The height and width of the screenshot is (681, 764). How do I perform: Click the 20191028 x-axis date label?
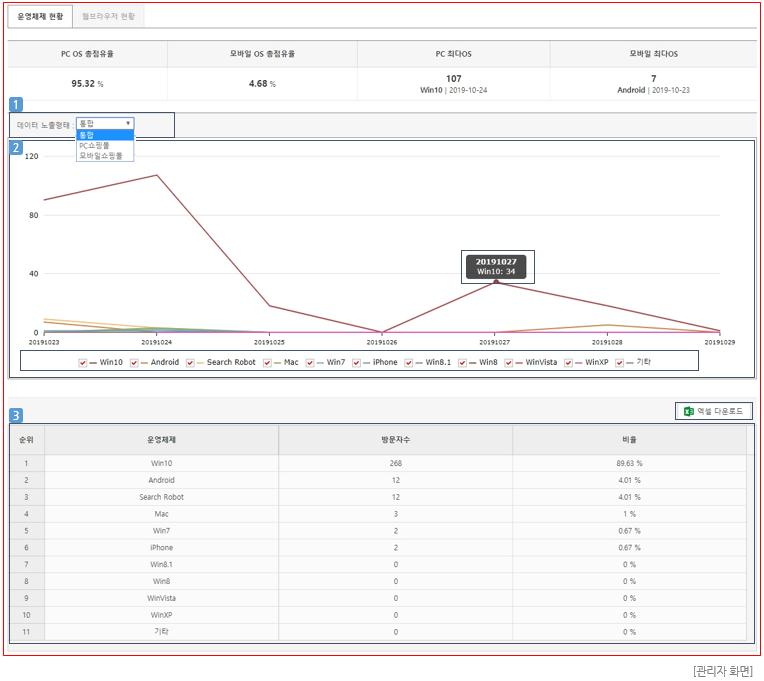(x=607, y=342)
